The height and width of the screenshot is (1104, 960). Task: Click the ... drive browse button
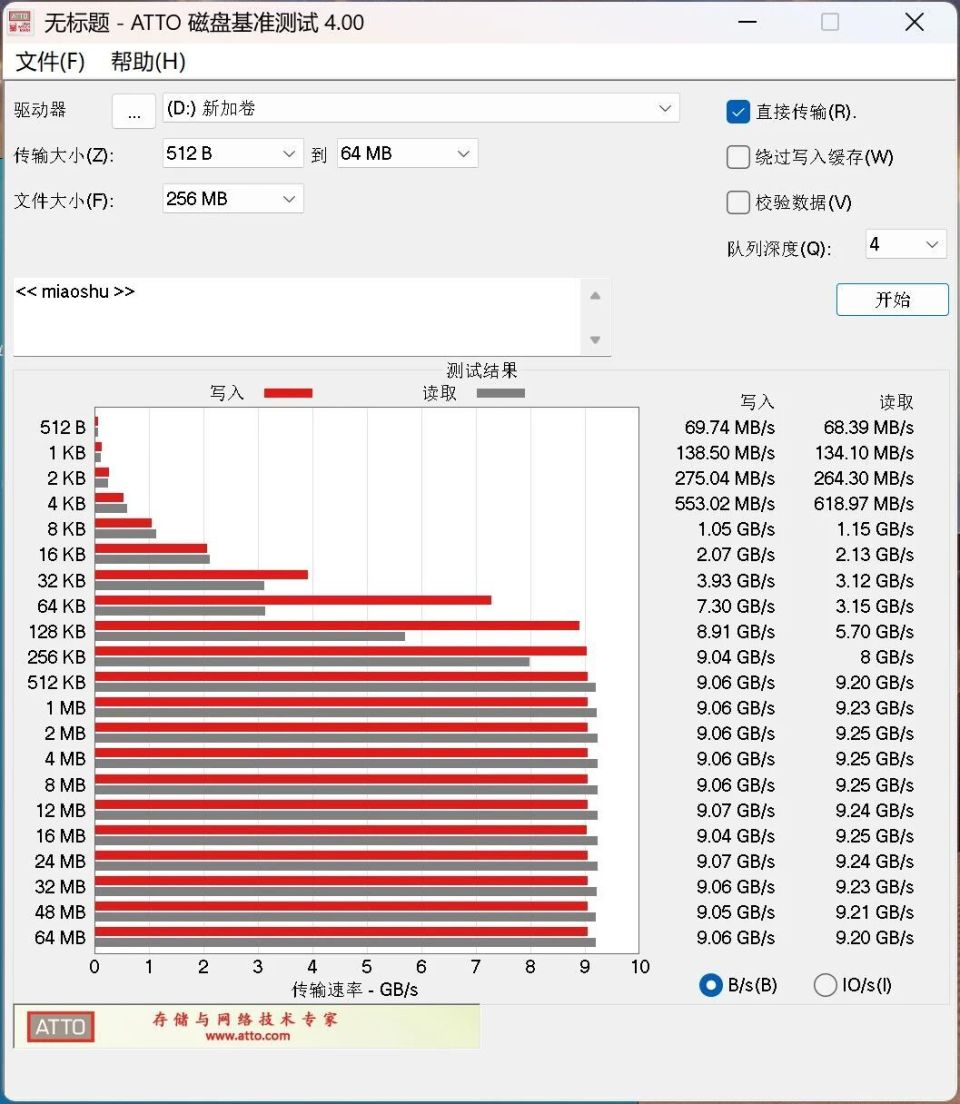tap(133, 111)
